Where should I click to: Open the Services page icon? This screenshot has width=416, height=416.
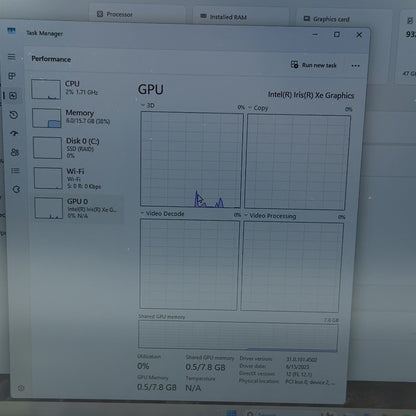[x=16, y=190]
